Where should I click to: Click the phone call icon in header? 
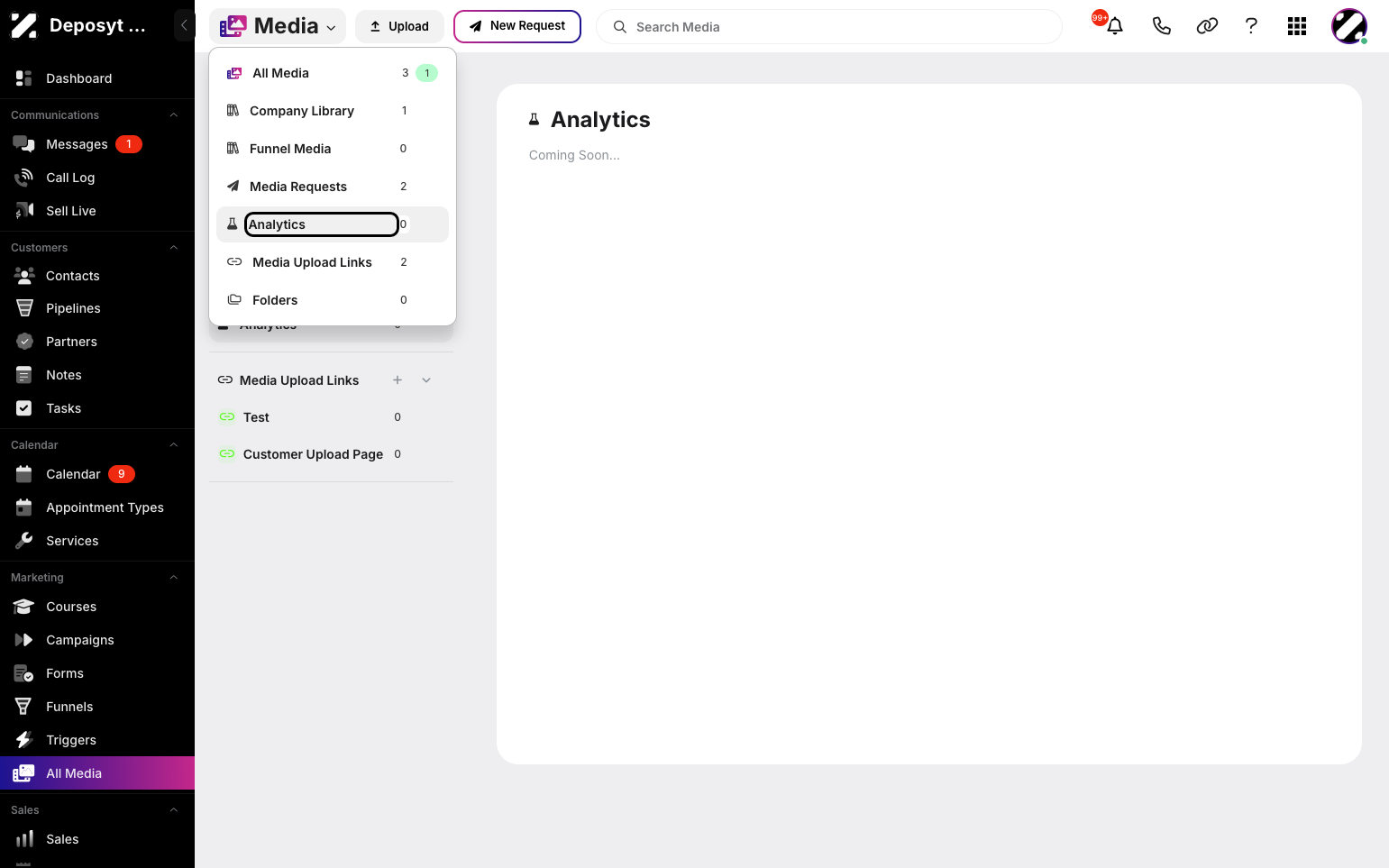[1161, 26]
